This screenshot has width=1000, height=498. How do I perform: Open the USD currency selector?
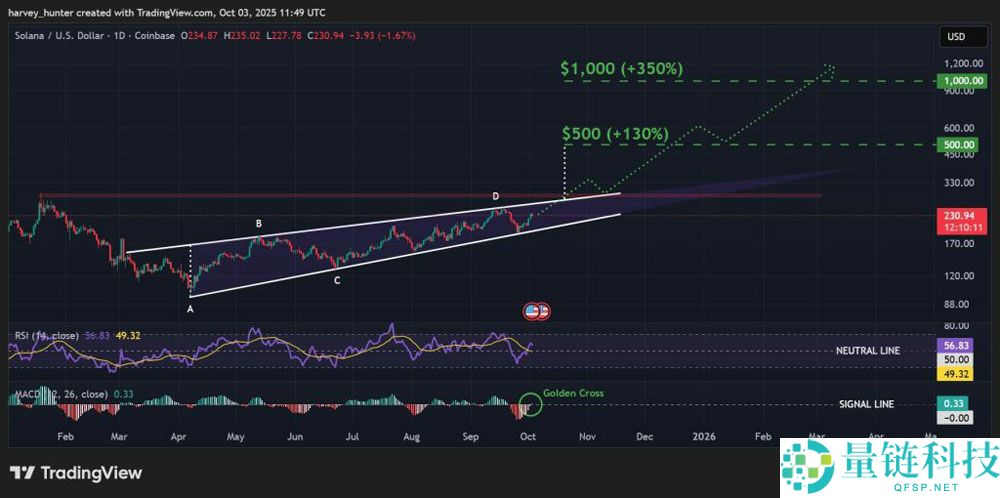(x=954, y=37)
